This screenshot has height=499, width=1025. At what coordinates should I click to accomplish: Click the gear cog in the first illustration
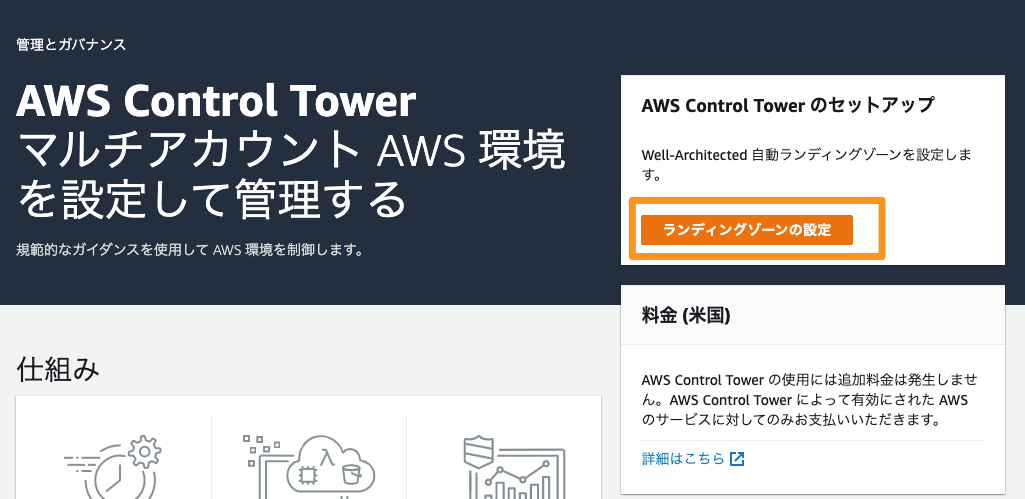click(x=144, y=452)
